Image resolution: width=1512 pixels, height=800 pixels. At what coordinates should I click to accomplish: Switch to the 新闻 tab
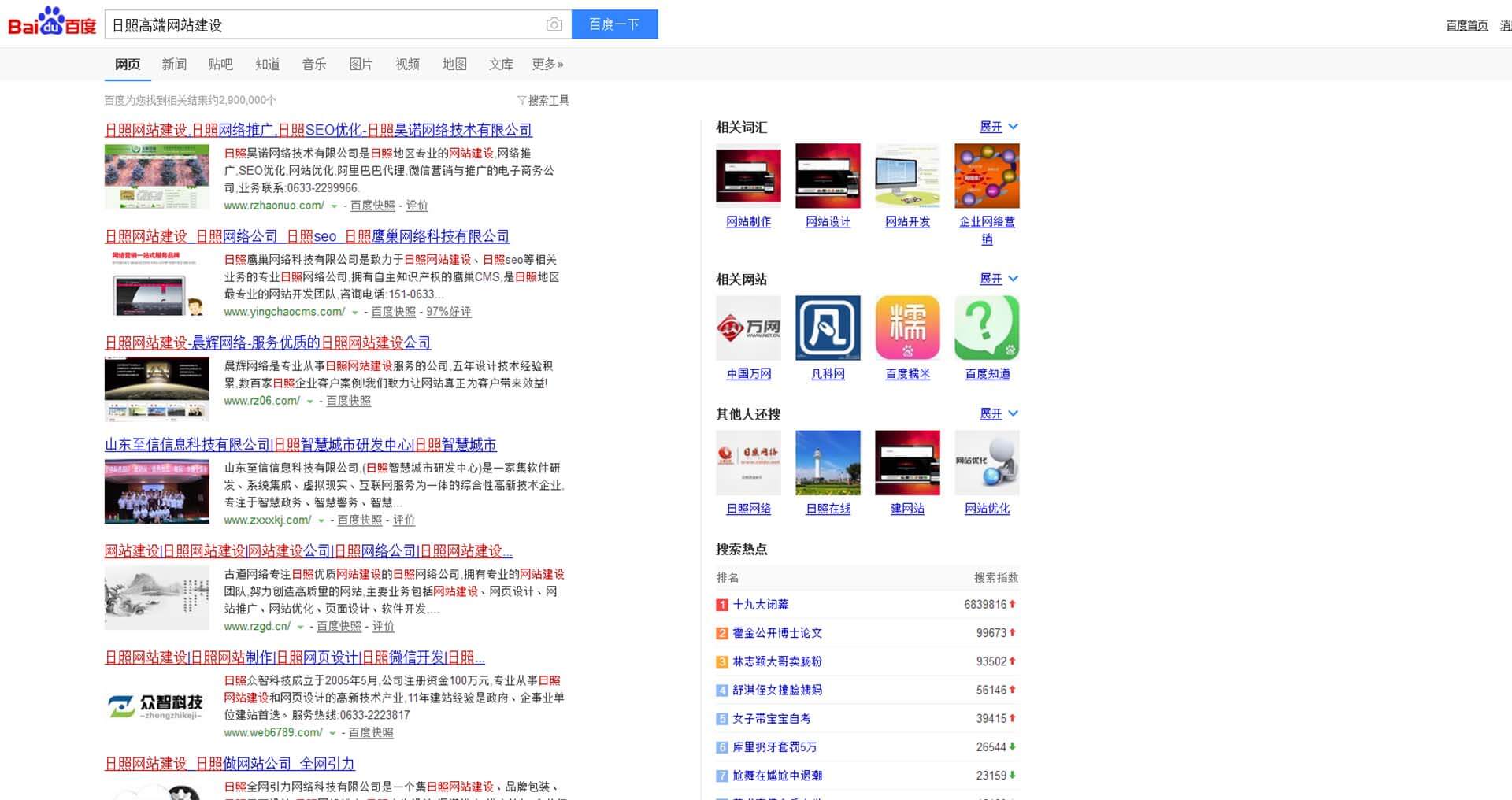(x=174, y=64)
